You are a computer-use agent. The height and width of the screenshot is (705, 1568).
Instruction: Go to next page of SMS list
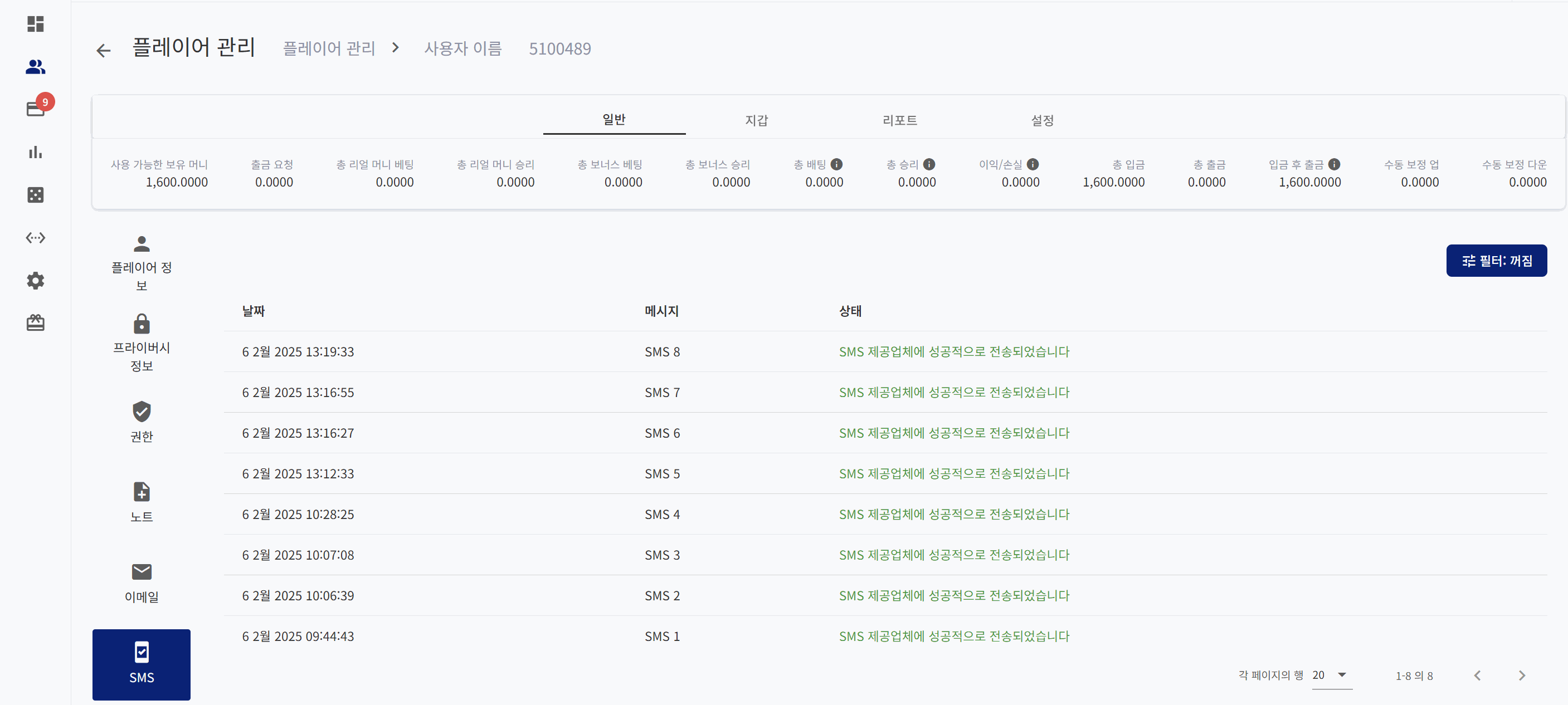1521,675
